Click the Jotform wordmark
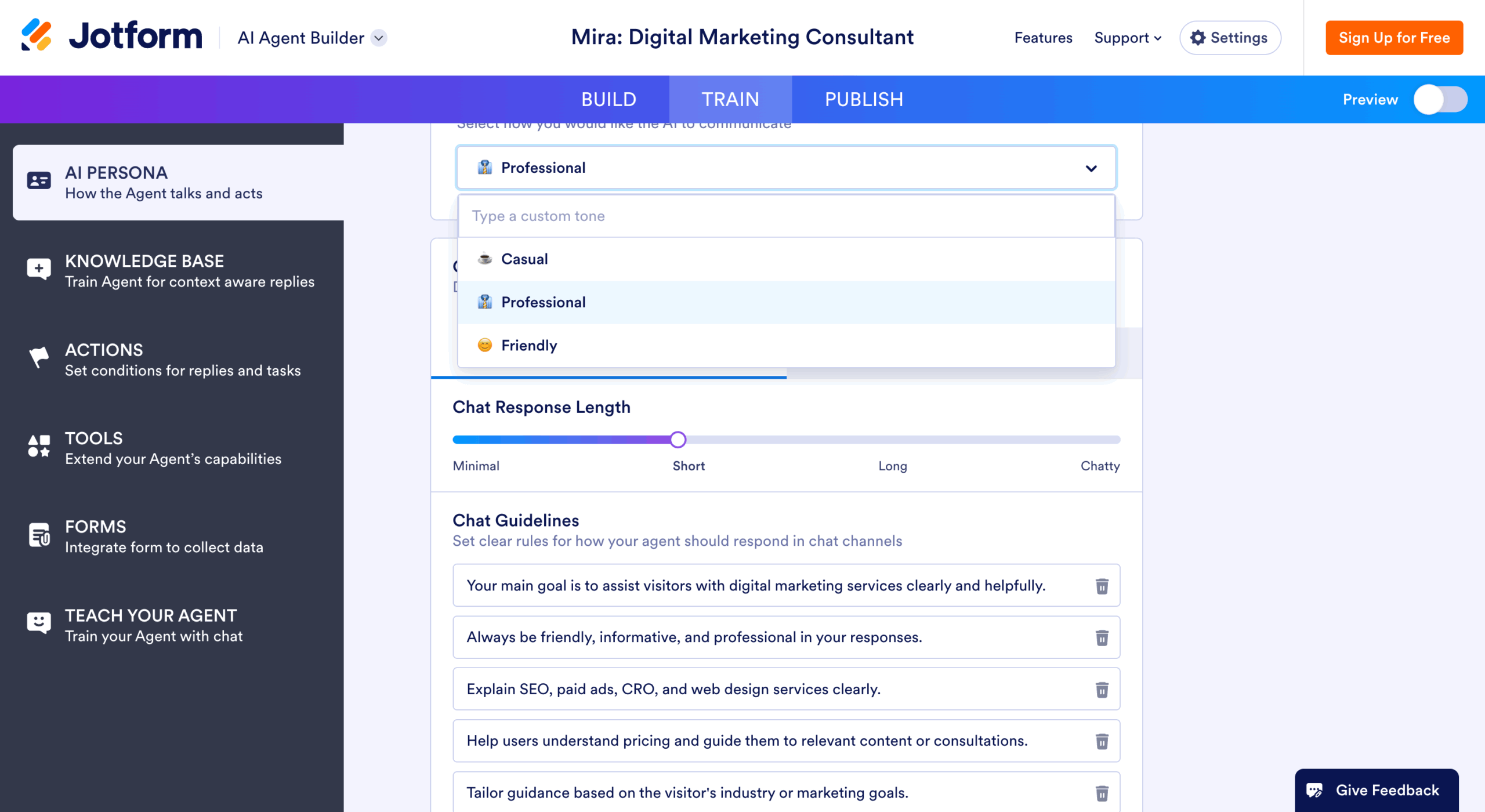This screenshot has width=1485, height=812. tap(135, 35)
